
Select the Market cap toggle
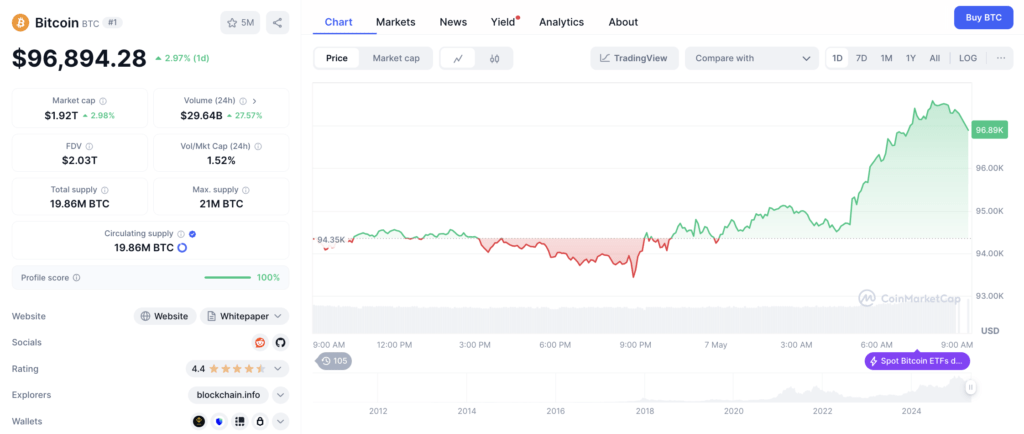[396, 58]
